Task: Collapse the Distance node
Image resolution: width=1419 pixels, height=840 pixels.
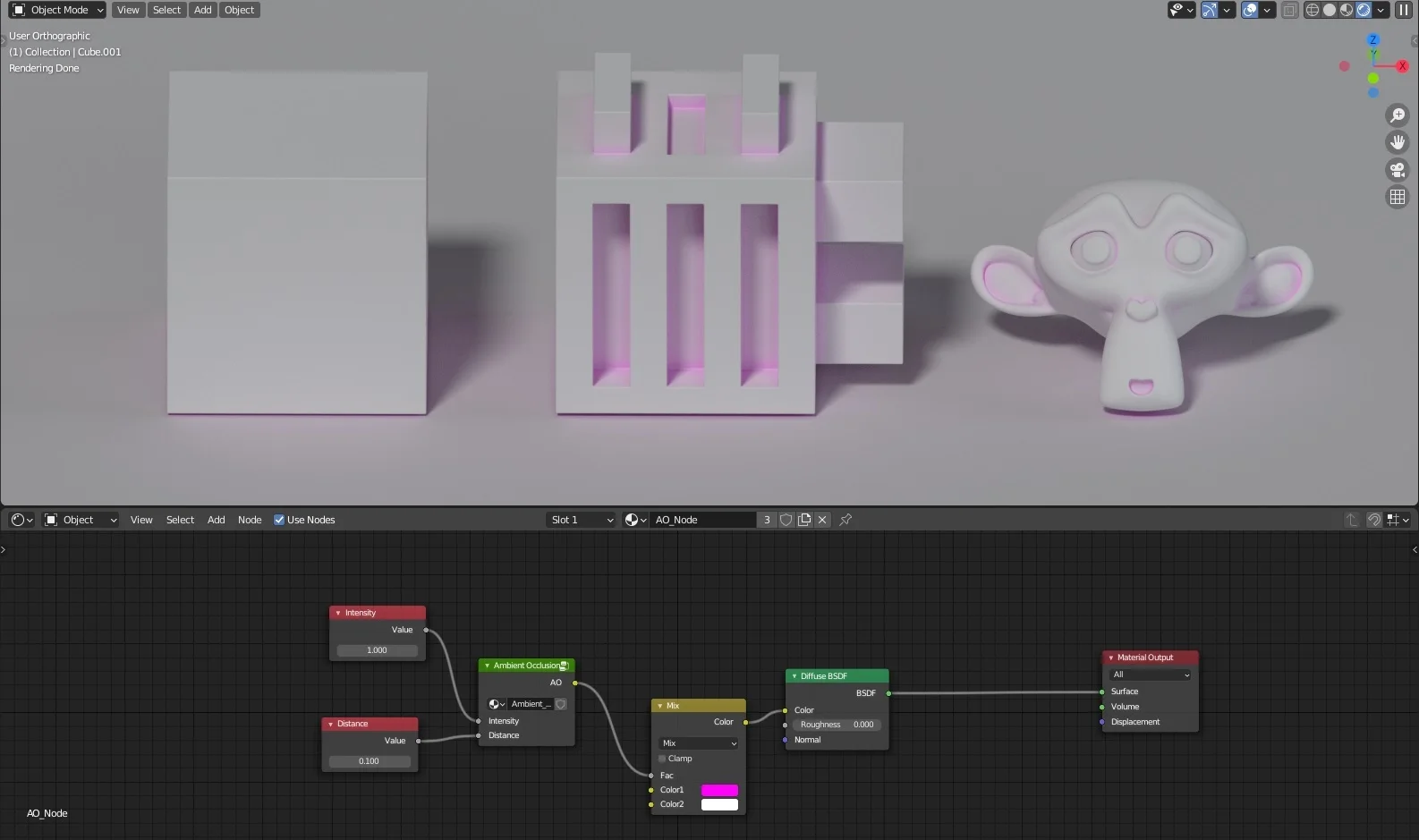Action: pos(330,724)
